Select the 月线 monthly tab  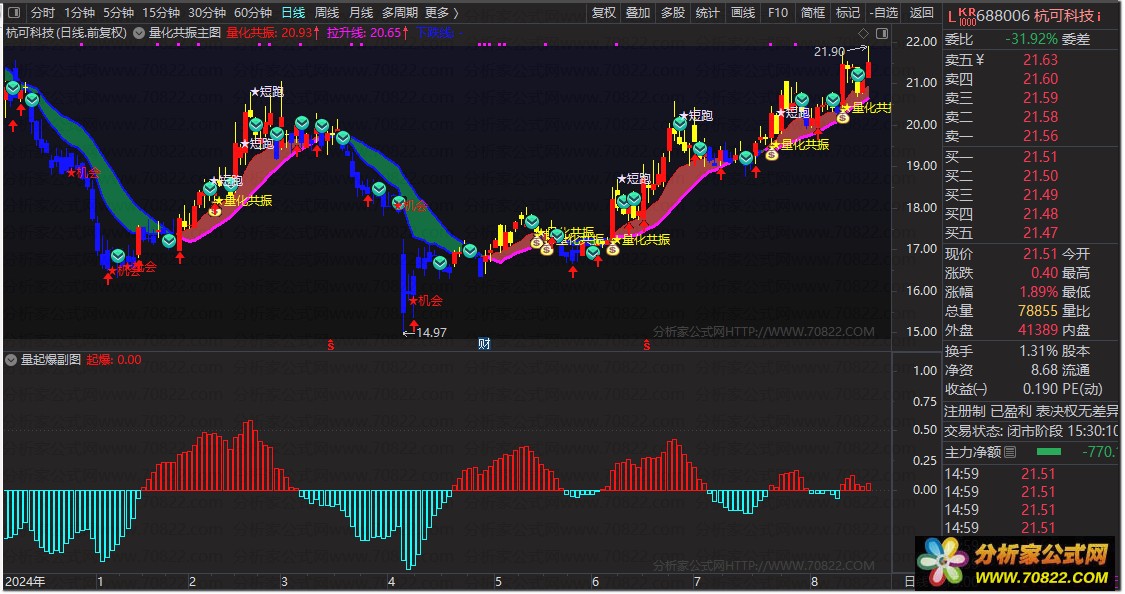360,12
